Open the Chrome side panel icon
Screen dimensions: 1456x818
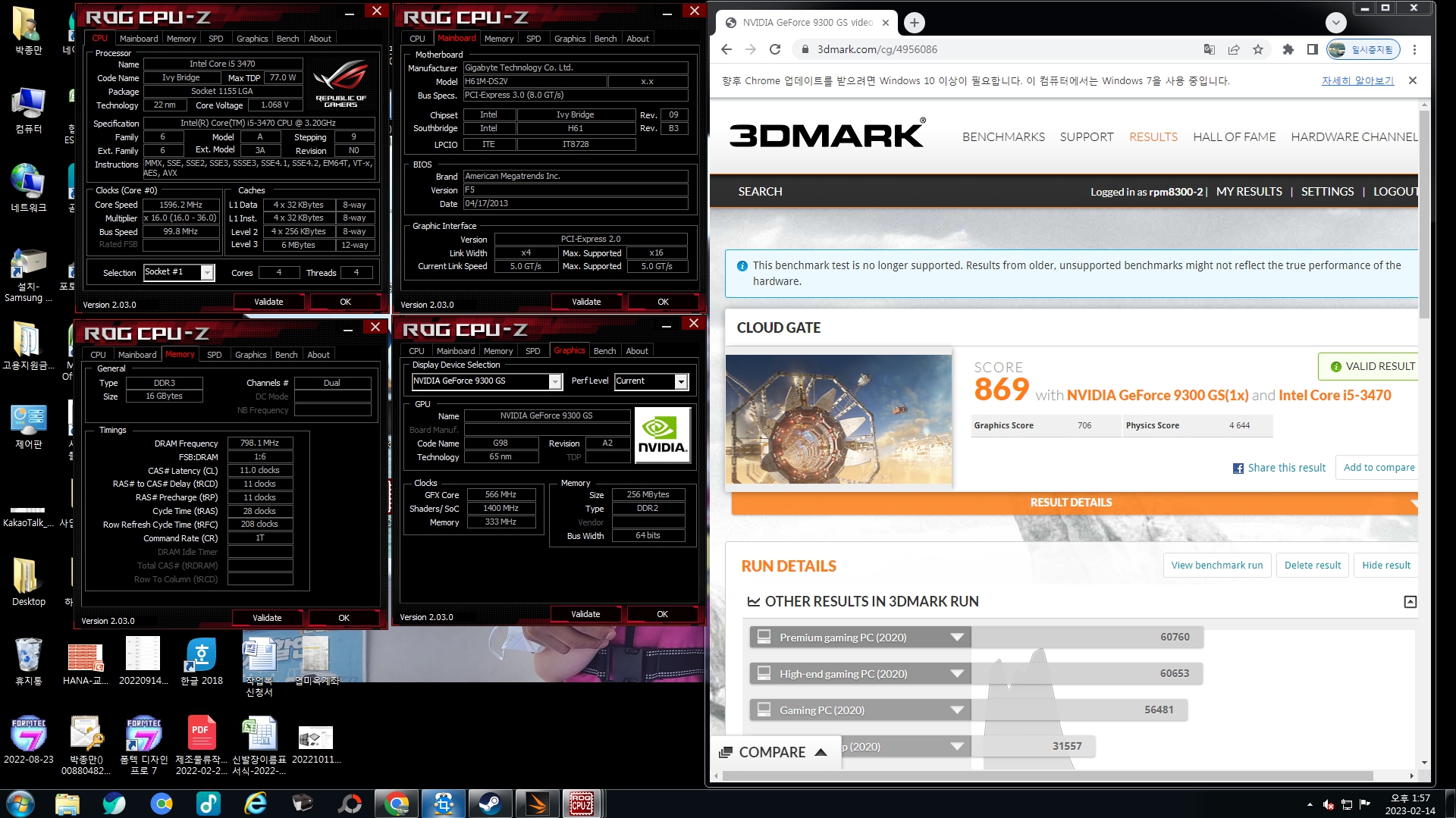tap(1312, 49)
